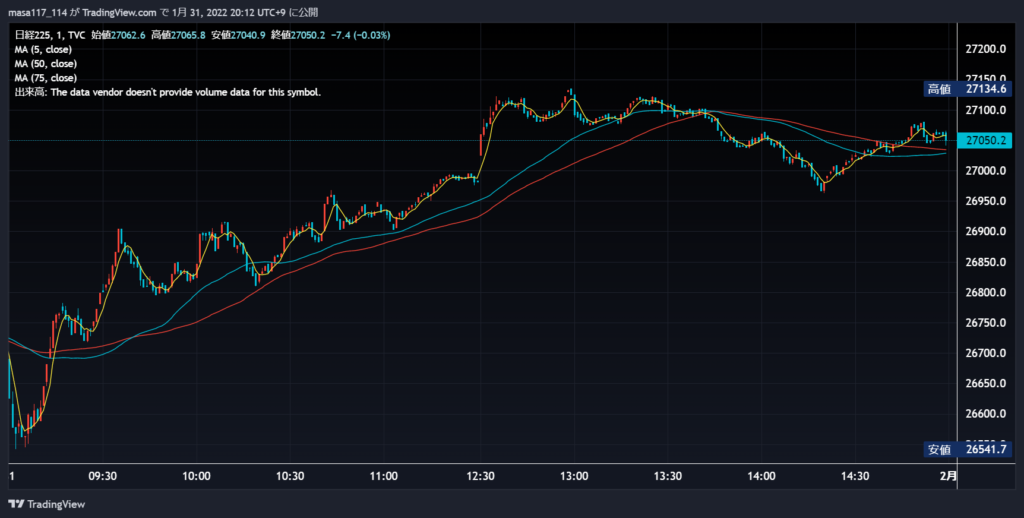Click the 26650.0 price axis label
1024x518 pixels.
[985, 383]
